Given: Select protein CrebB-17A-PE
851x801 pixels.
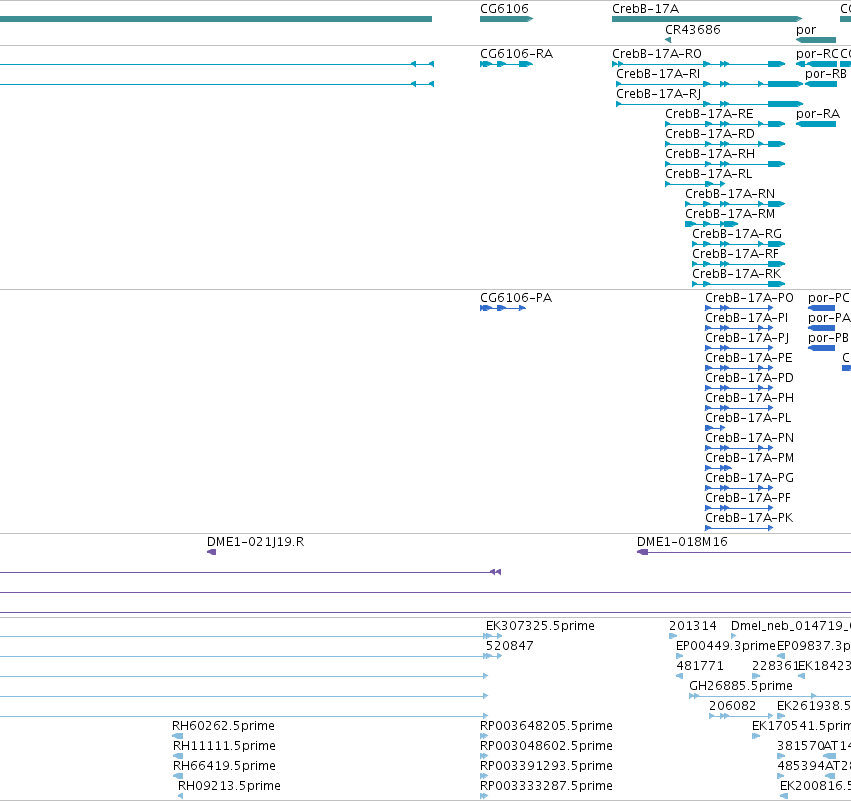Looking at the screenshot, I should (x=748, y=358).
